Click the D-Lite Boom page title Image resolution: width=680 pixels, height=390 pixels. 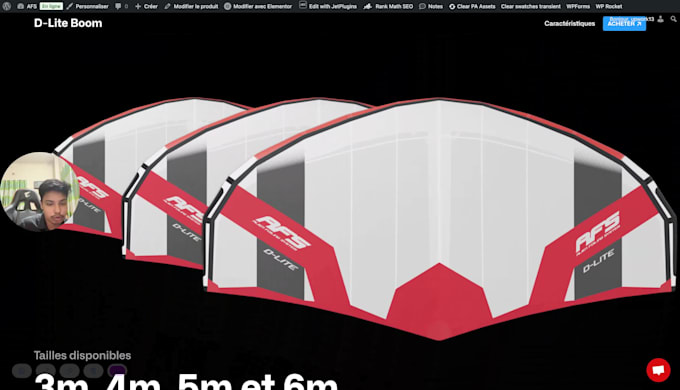(x=68, y=23)
